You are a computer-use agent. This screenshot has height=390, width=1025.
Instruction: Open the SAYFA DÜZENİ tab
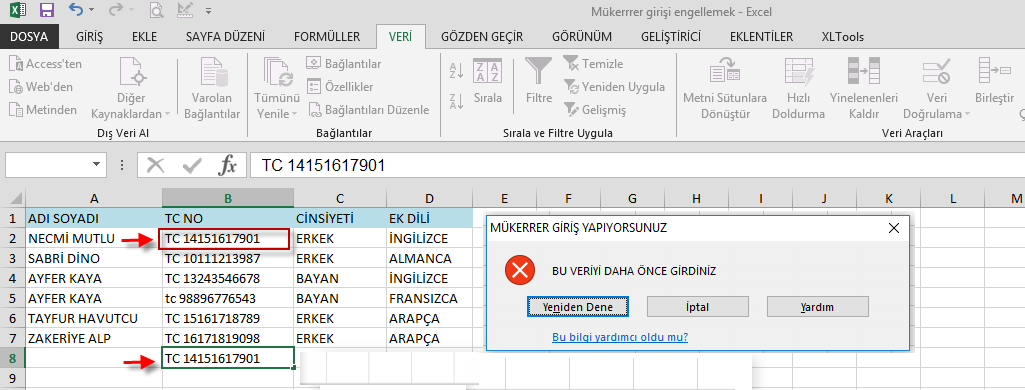(225, 37)
